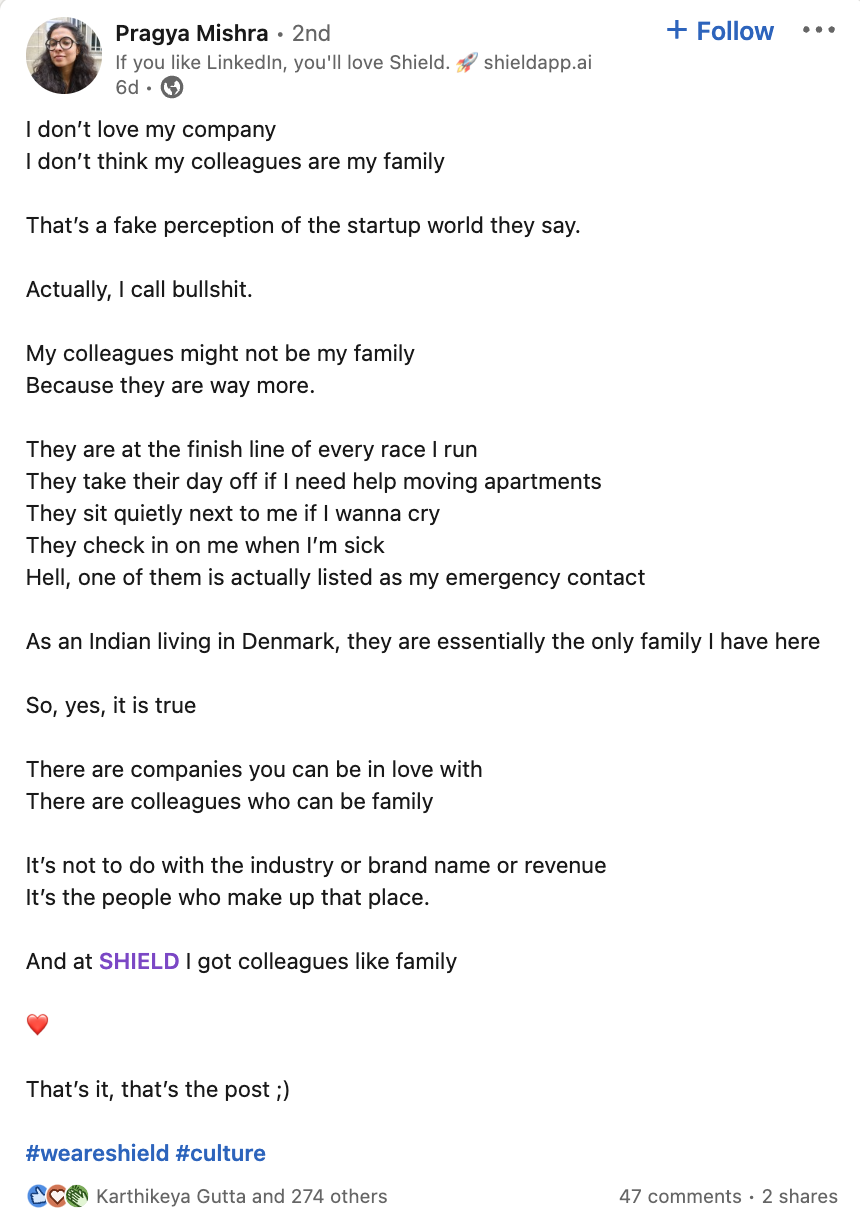860x1222 pixels.
Task: Open Pragya Mishra's profile photo
Action: click(65, 55)
